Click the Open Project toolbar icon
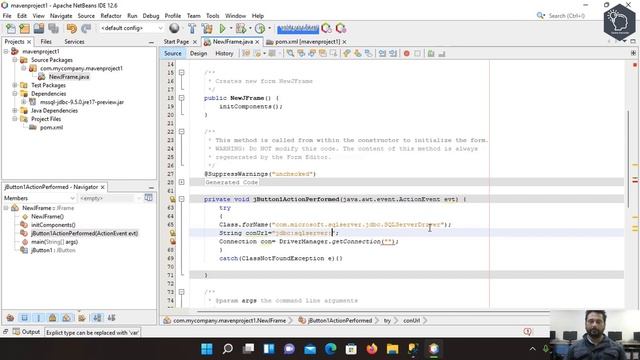640x360 pixels. (x=39, y=28)
